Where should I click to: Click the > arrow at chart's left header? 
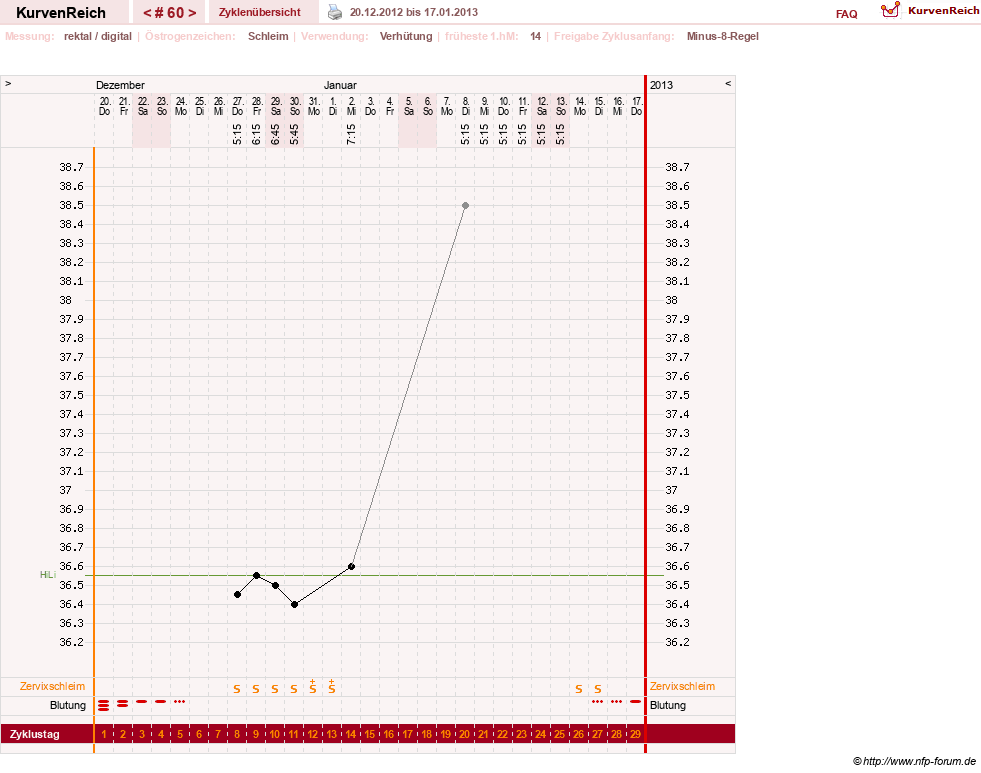[x=8, y=83]
